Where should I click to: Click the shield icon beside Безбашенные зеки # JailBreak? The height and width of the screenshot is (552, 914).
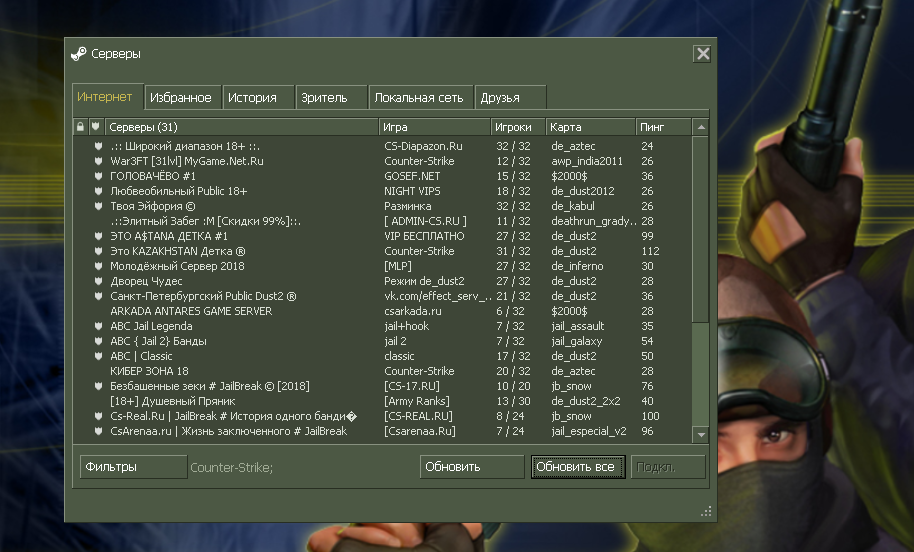tap(99, 386)
